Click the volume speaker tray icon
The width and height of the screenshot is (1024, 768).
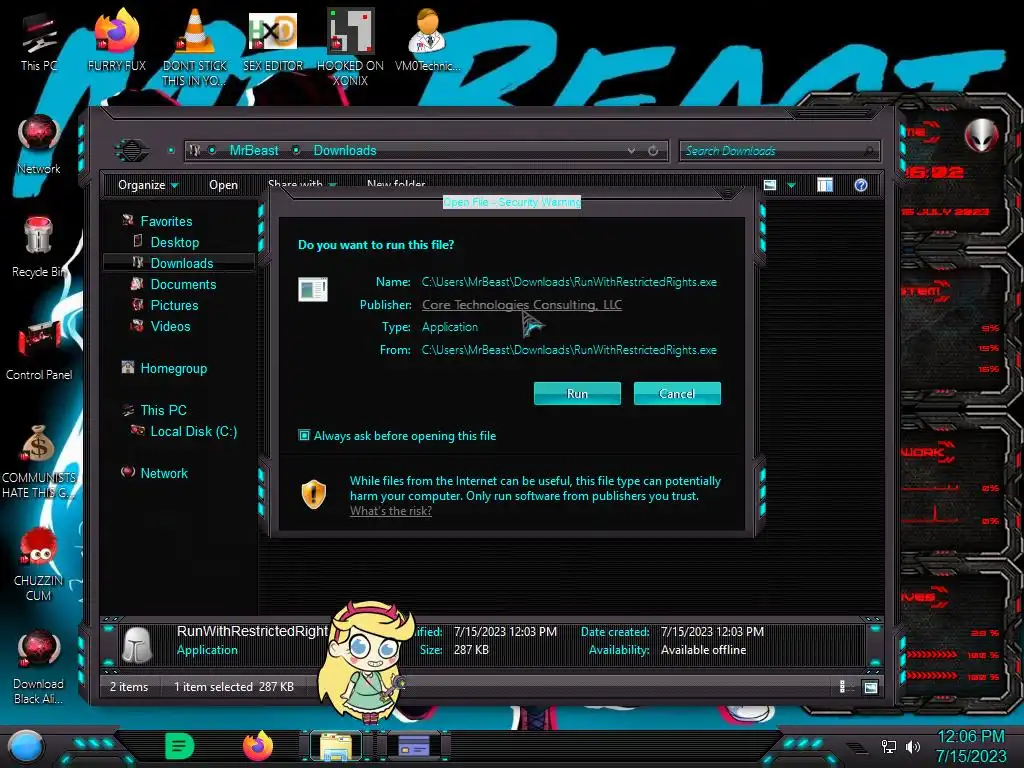[912, 746]
